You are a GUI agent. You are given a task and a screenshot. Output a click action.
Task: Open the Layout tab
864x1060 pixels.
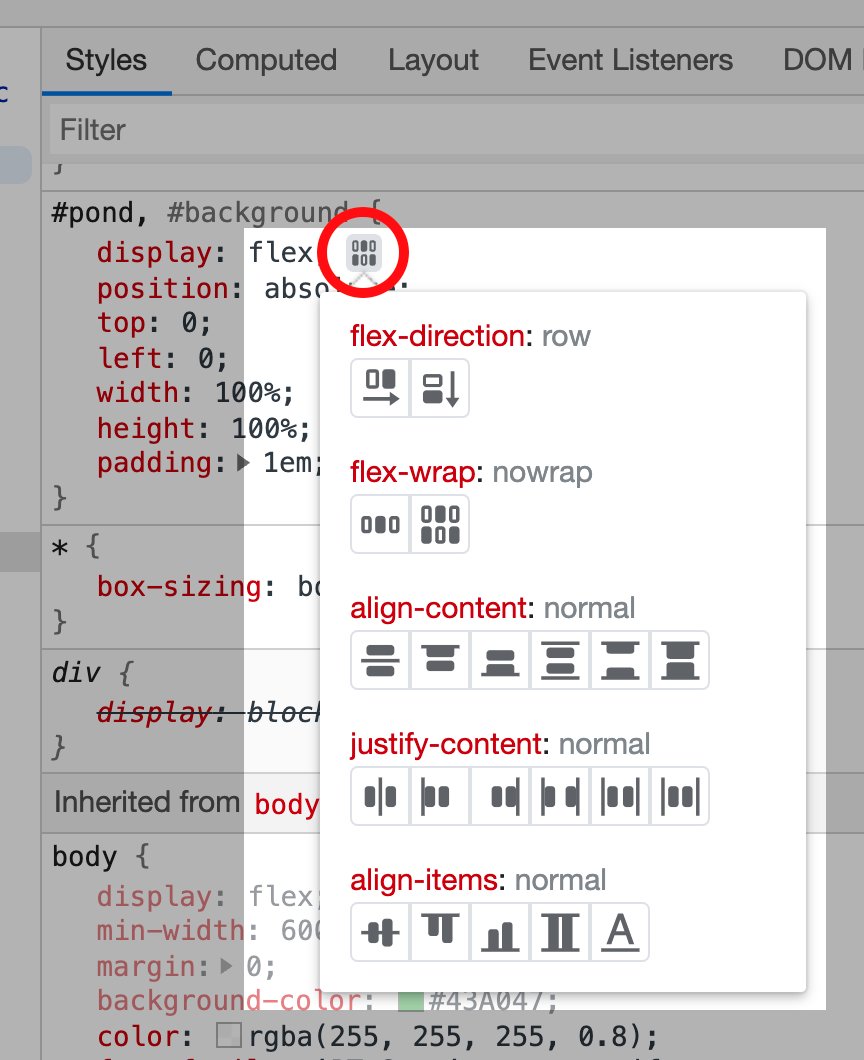click(x=432, y=60)
